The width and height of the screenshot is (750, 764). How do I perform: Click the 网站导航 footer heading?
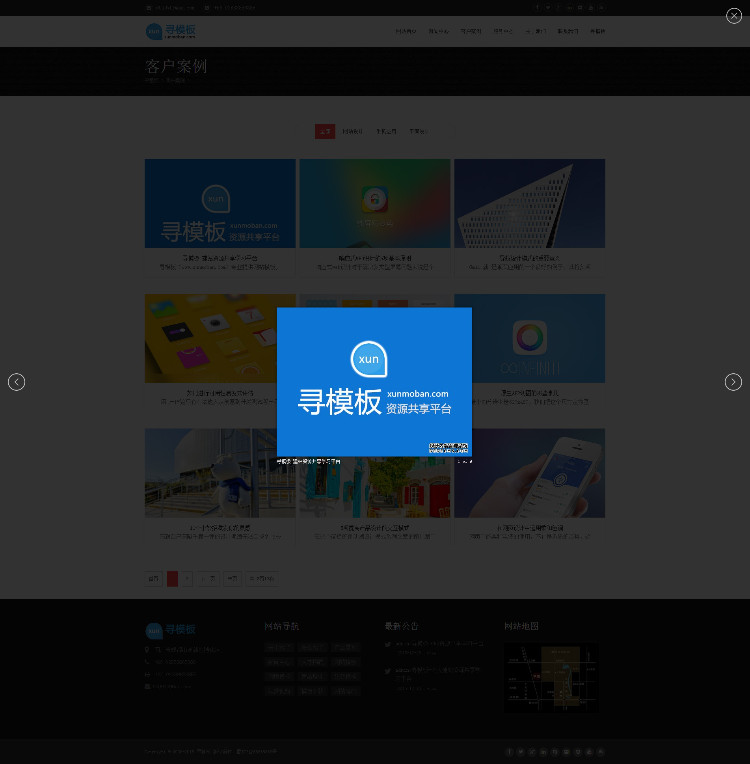(281, 626)
